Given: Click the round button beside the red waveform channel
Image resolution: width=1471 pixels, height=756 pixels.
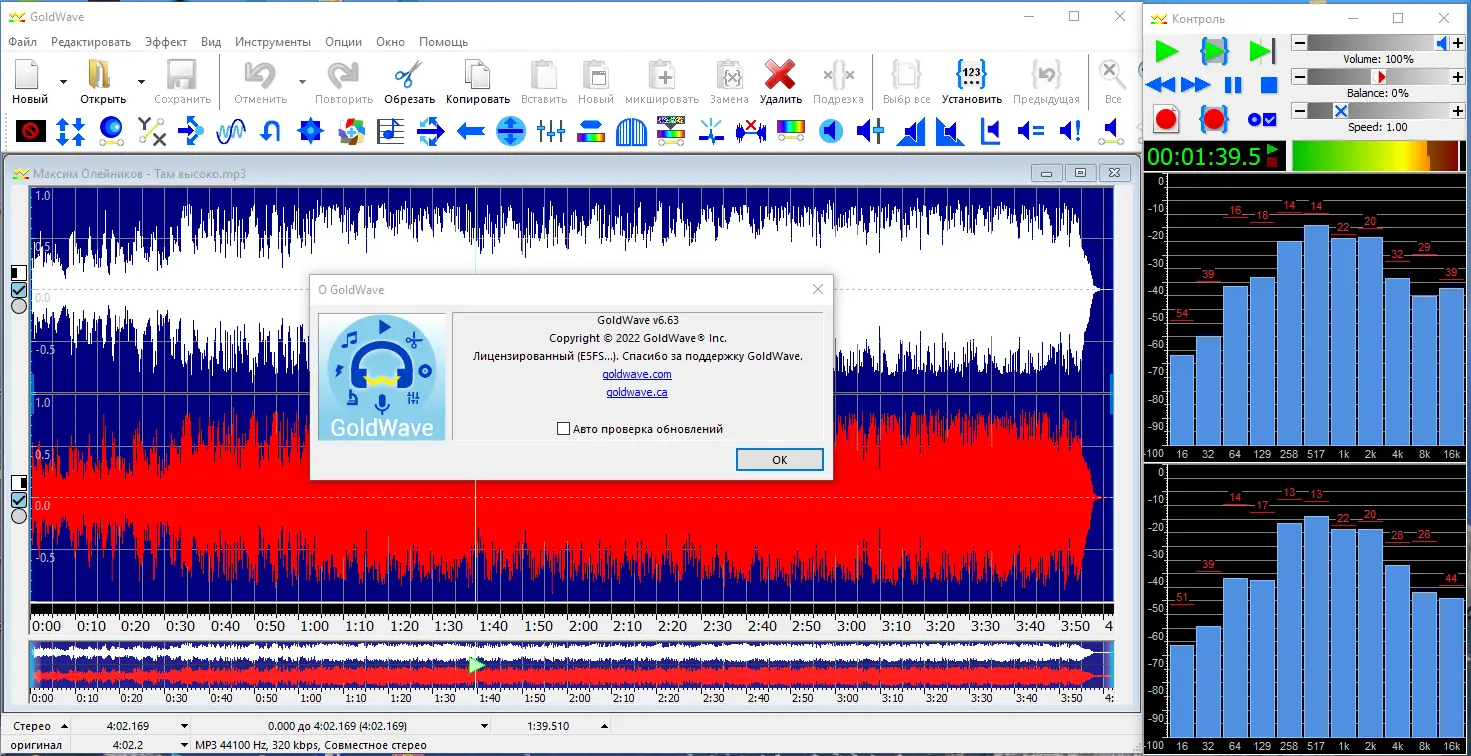Looking at the screenshot, I should pos(18,516).
